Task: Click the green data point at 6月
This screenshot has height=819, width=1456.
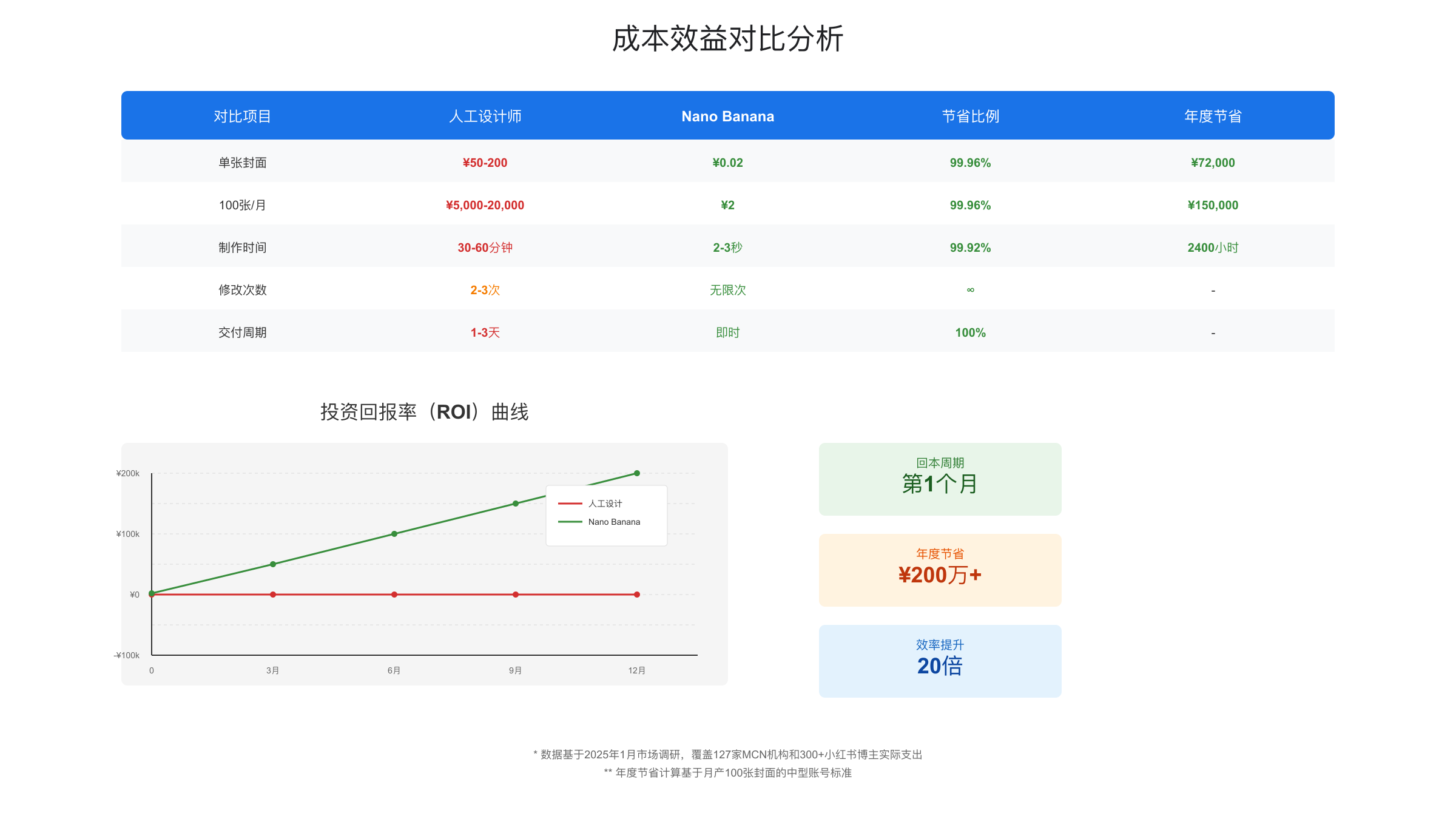Action: [x=394, y=534]
